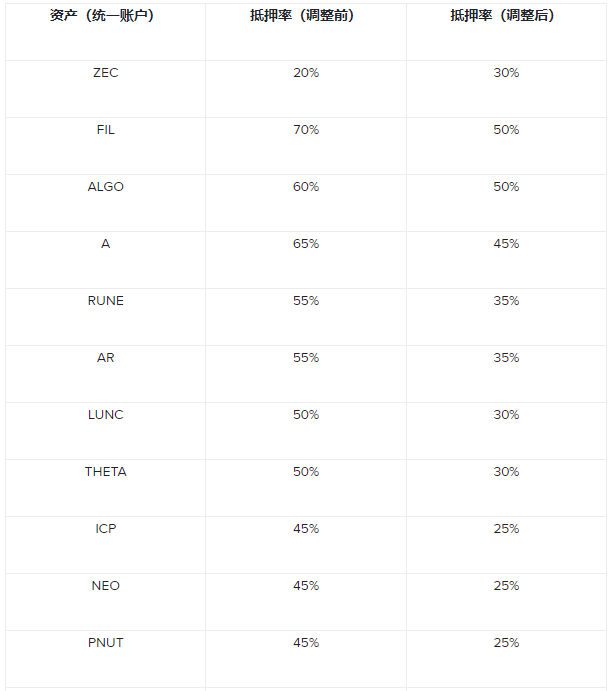Select the asset cell labeled A

[x=105, y=244]
